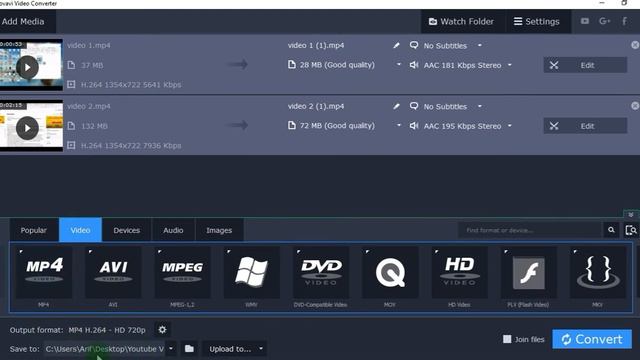This screenshot has width=640, height=360.
Task: Expand the Save to path dropdown
Action: tap(171, 349)
